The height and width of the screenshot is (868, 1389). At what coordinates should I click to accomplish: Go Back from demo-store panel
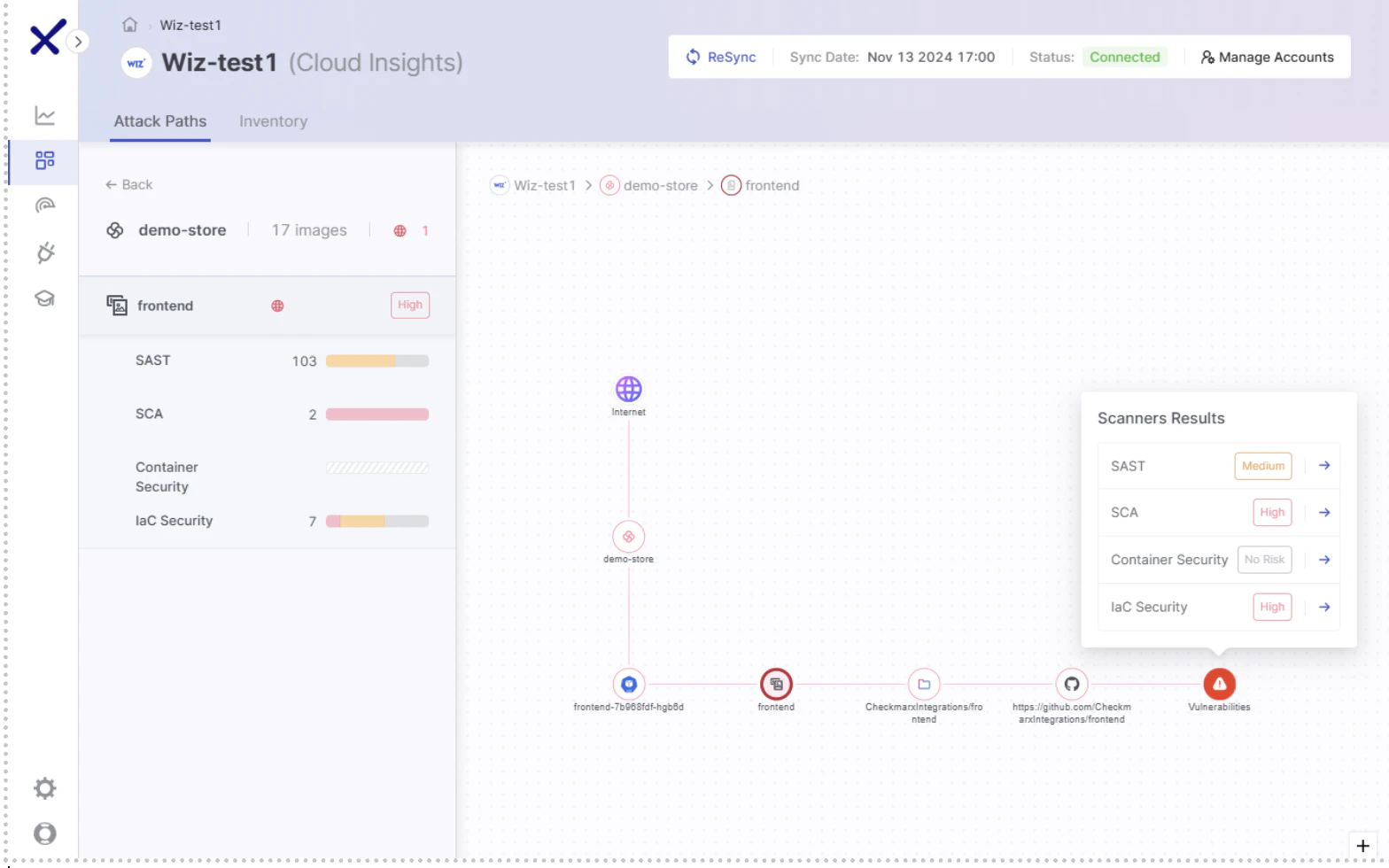click(x=129, y=184)
